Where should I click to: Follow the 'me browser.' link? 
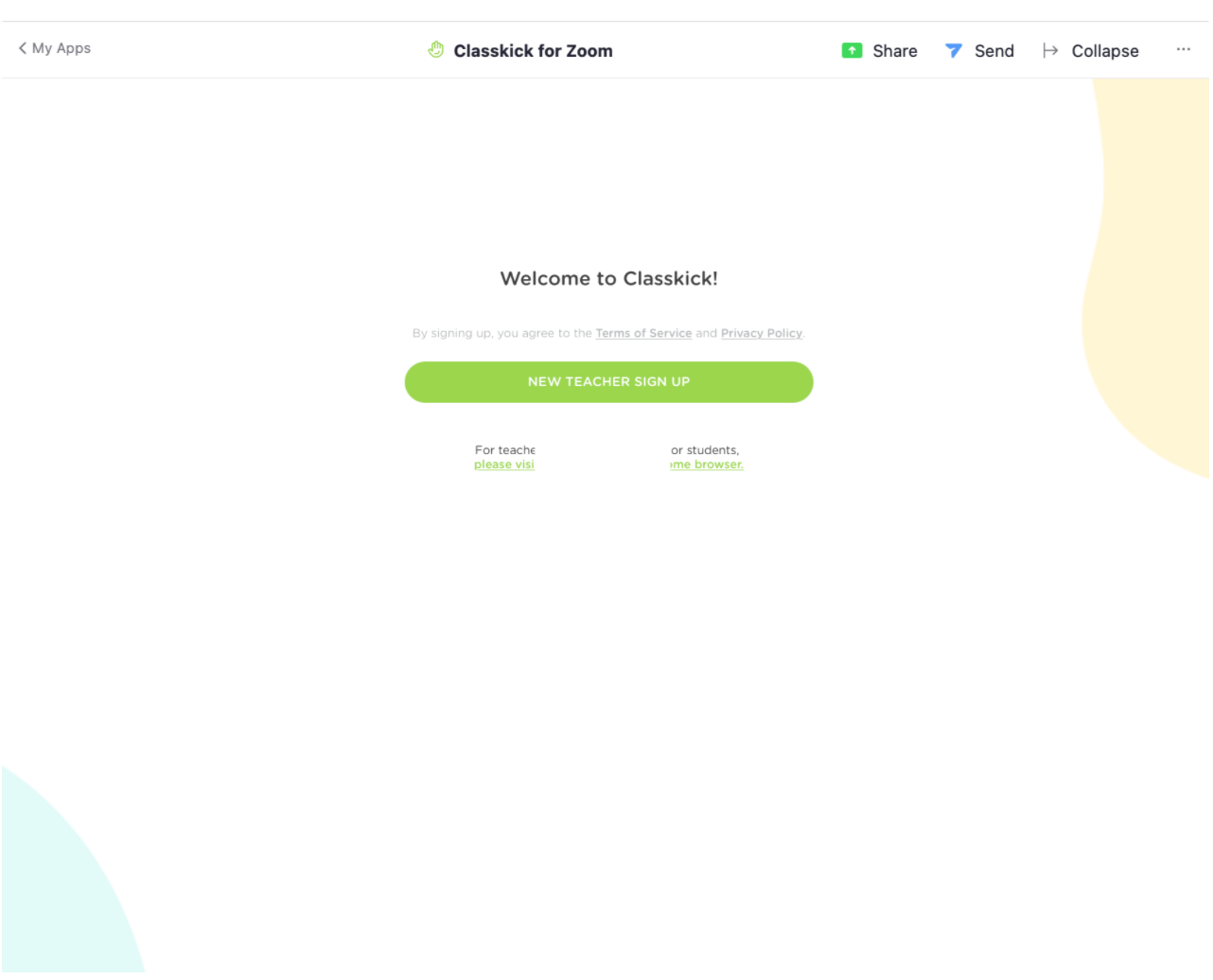707,464
